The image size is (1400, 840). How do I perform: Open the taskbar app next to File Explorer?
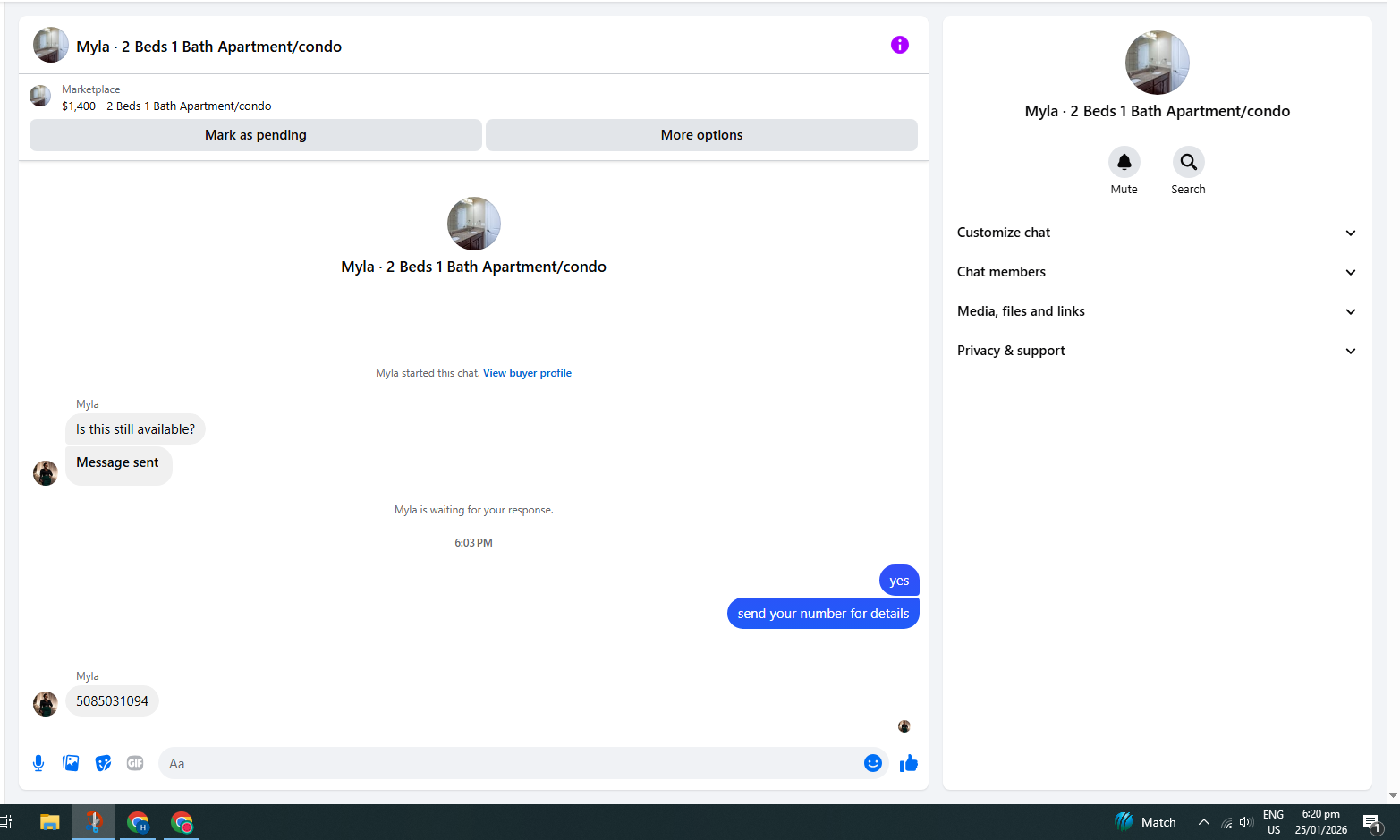tap(94, 822)
